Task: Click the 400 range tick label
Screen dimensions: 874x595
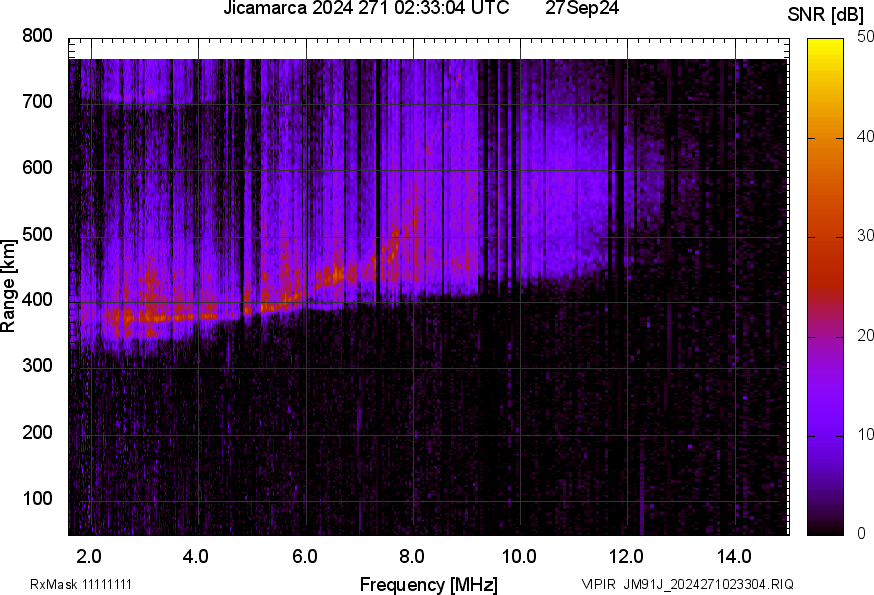Action: click(37, 299)
